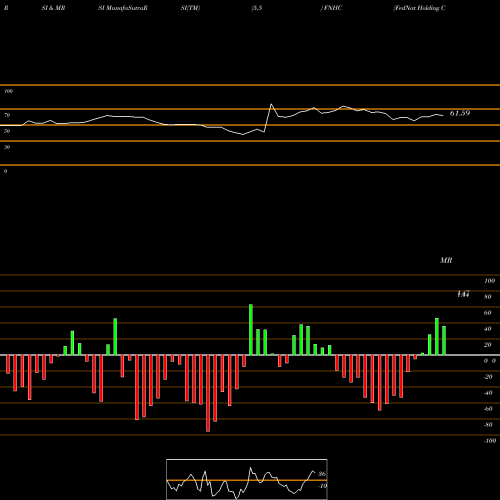Click the '(FedNat Holding C' title text
The width and height of the screenshot is (500, 500).
tap(419, 8)
